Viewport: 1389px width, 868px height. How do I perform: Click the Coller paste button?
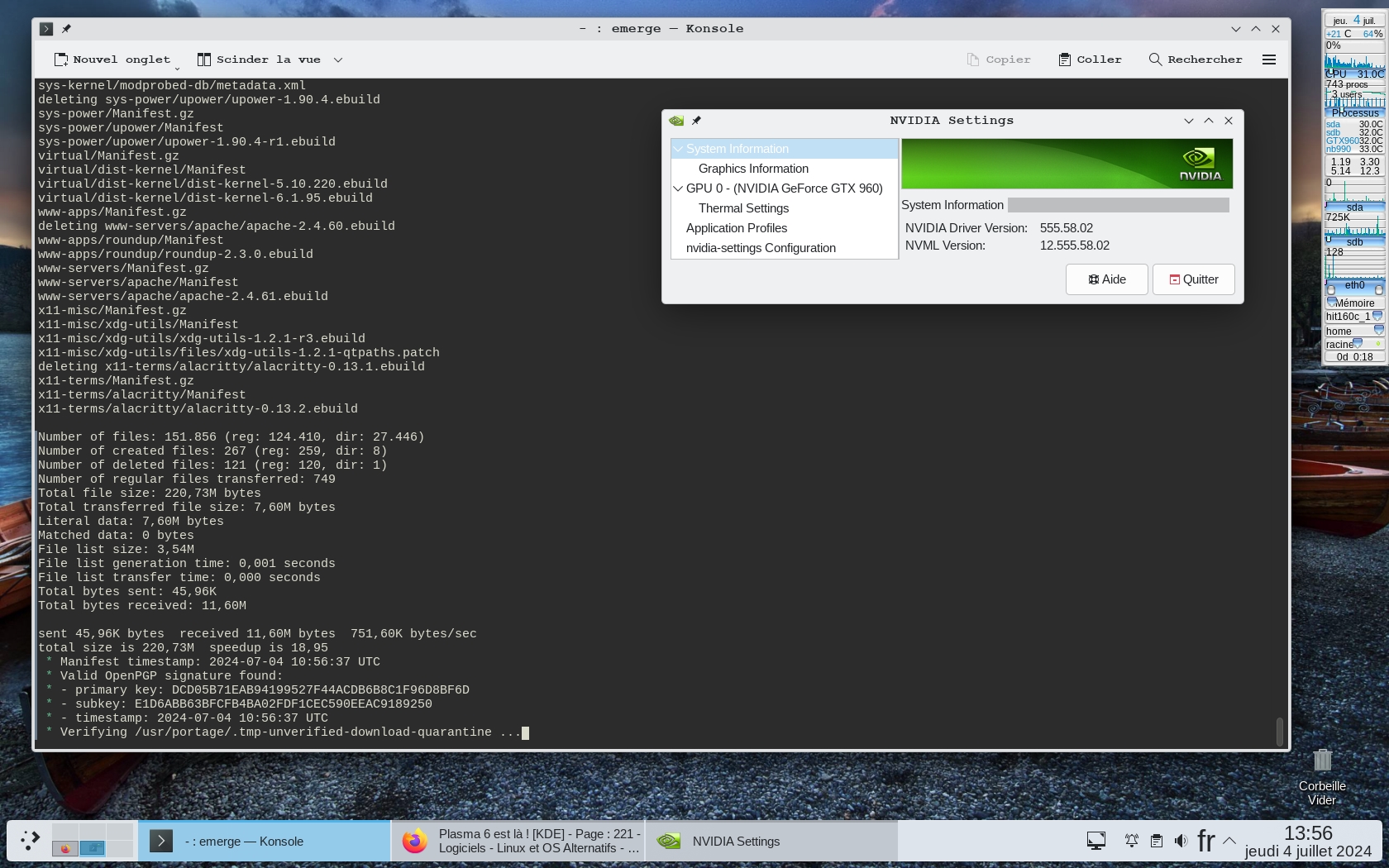coord(1090,60)
